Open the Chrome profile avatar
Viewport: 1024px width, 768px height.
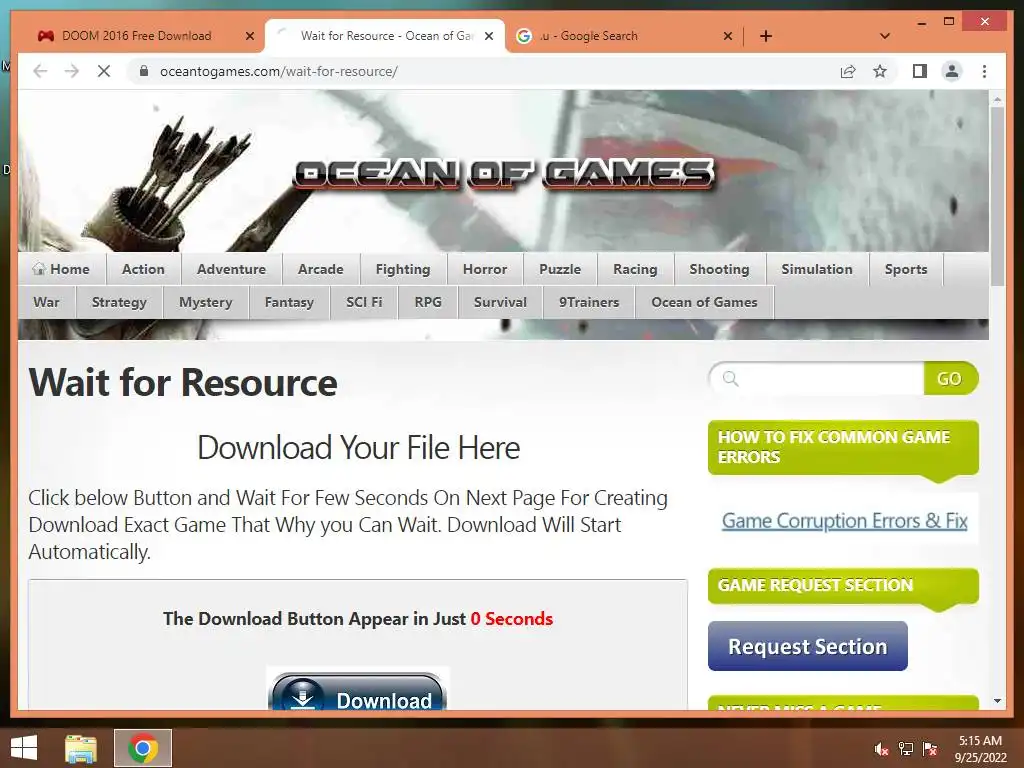tap(952, 71)
